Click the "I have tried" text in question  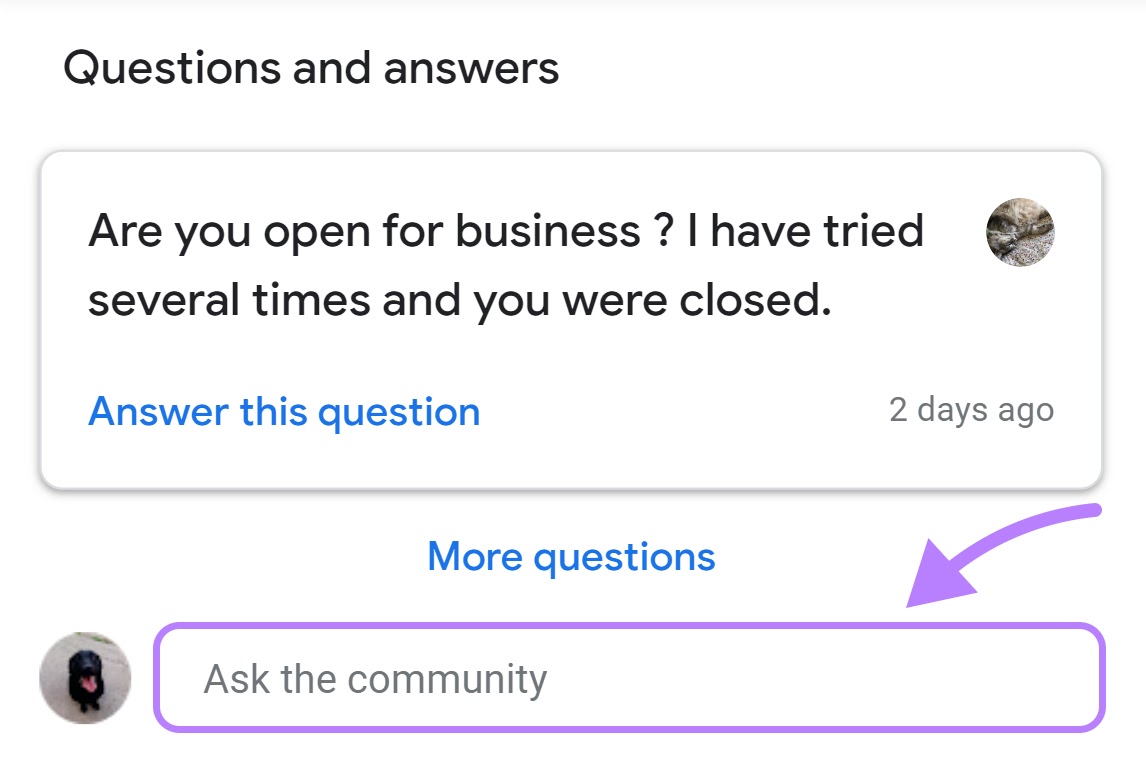point(805,232)
